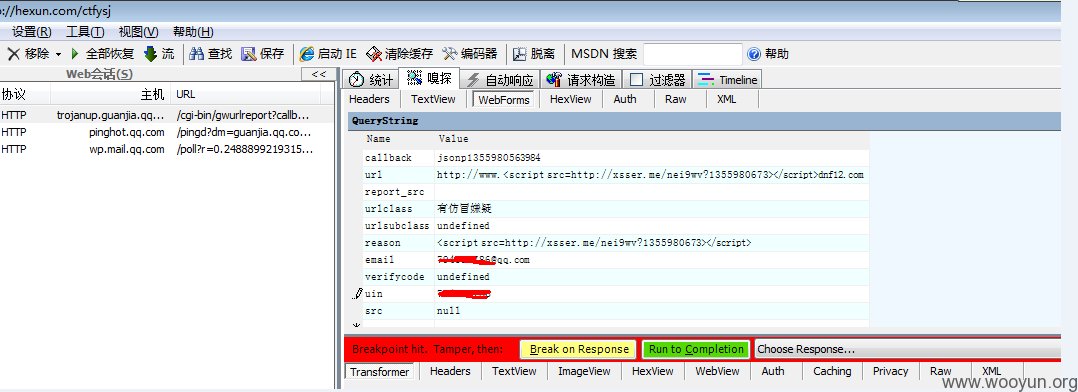1078x392 pixels.
Task: Open the Request Builder (请求构造) tab
Action: click(581, 80)
